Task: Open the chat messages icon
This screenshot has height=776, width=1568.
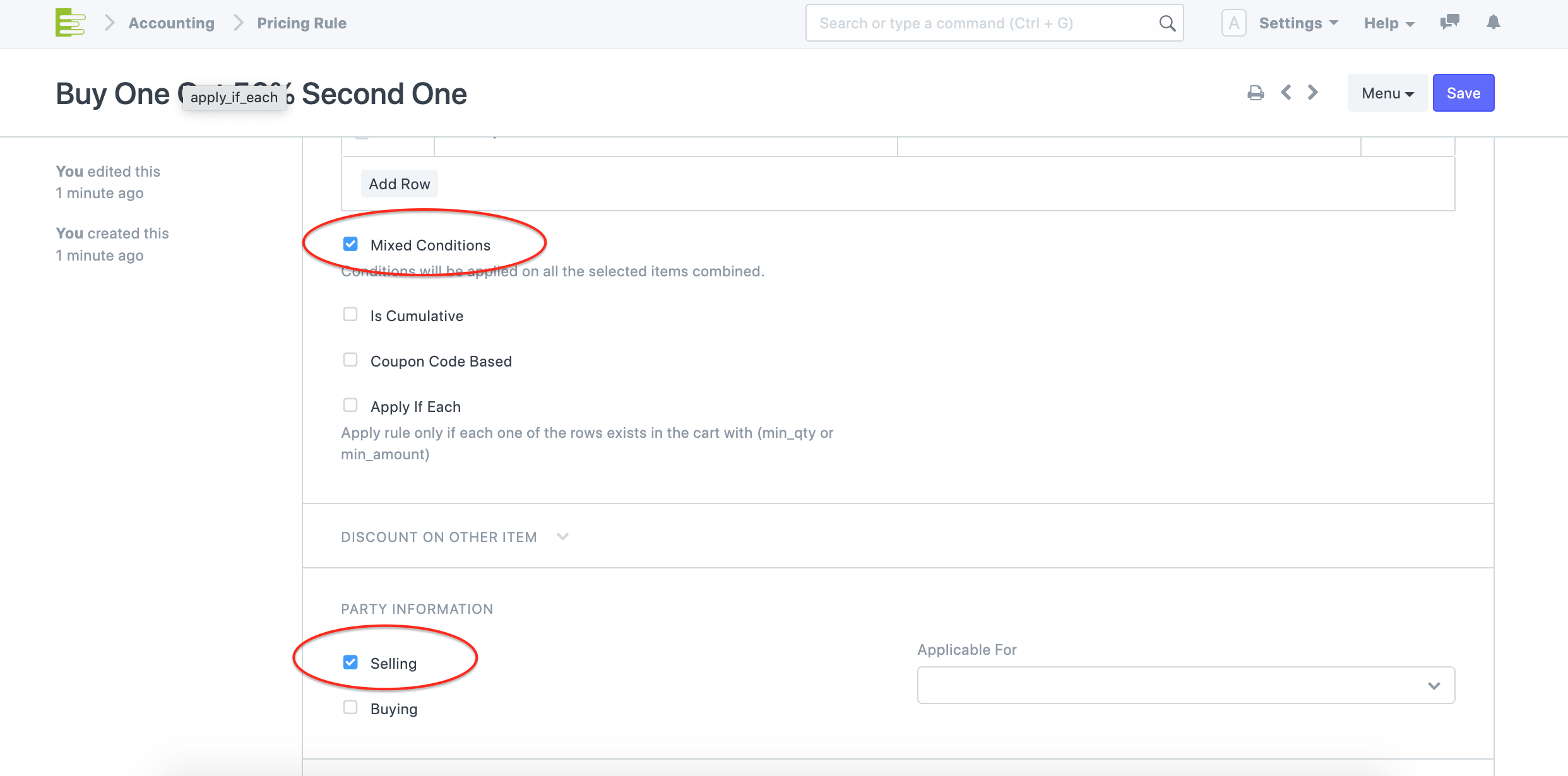Action: (x=1449, y=22)
